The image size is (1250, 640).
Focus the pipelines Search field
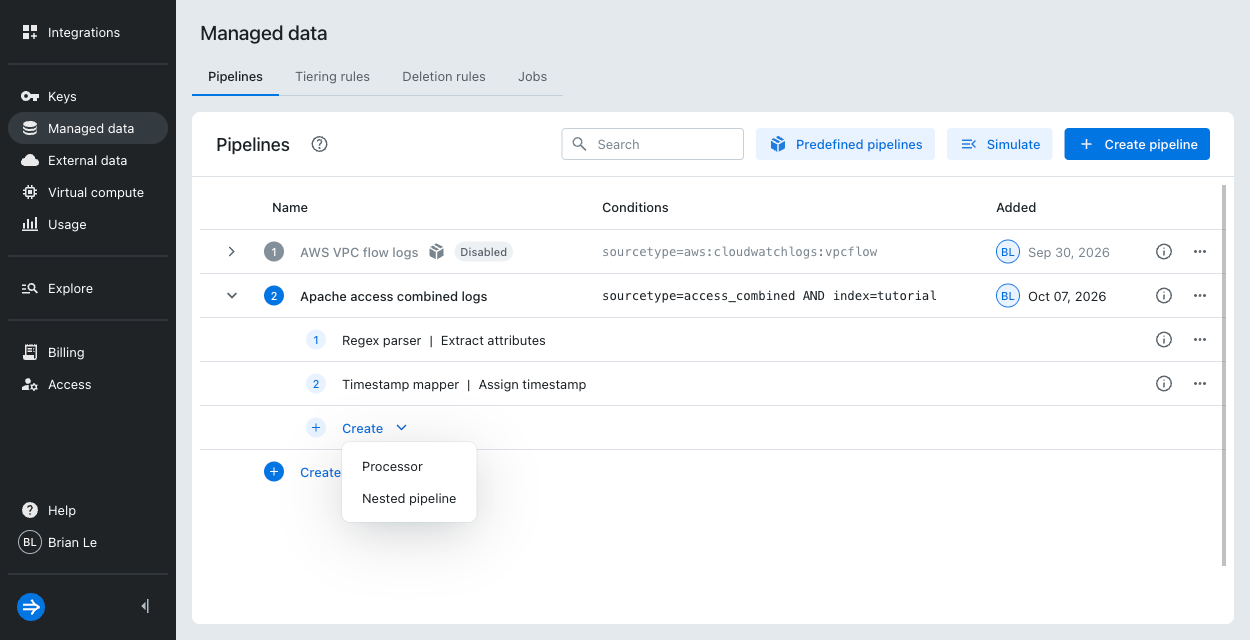coord(653,144)
